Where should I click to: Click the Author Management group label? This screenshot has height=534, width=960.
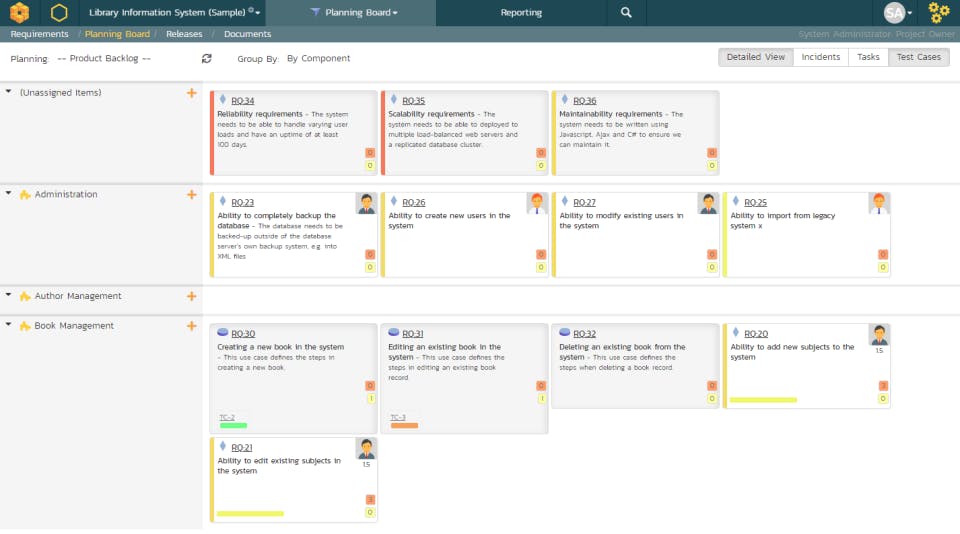(x=78, y=296)
